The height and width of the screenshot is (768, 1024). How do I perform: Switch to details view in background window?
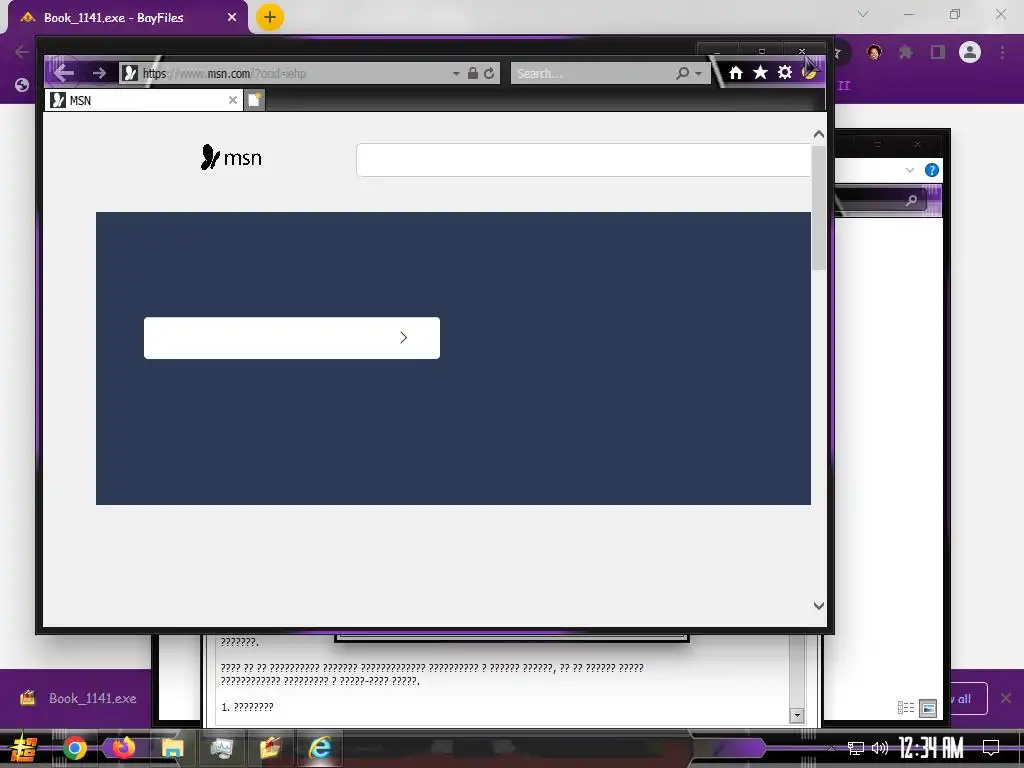906,708
